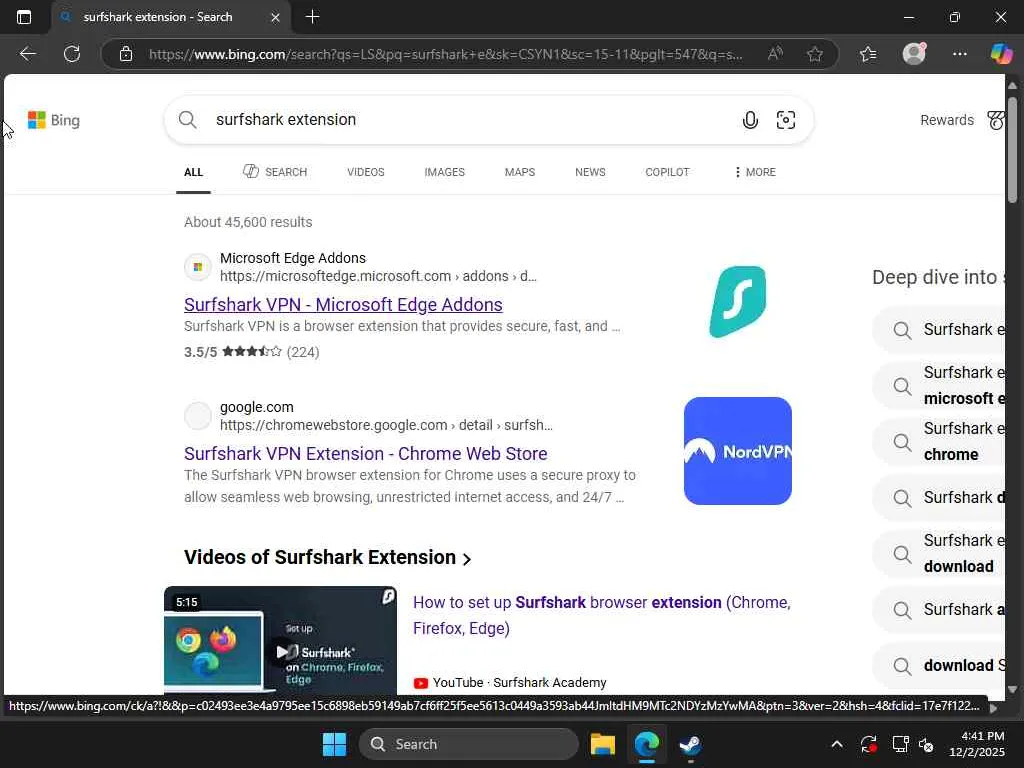Select the Surfshark chrome suggested search
1024x768 pixels.
939,442
